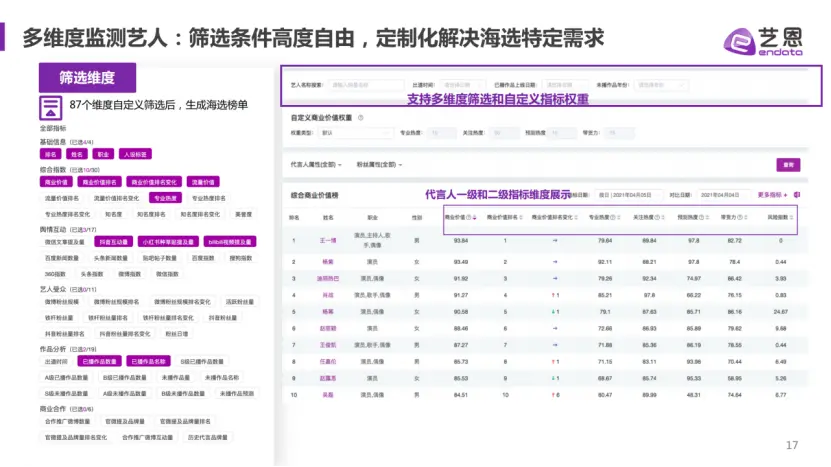The width and height of the screenshot is (831, 467).
Task: Enable the 历史代言品牌量 indicator tag
Action: [x=208, y=437]
